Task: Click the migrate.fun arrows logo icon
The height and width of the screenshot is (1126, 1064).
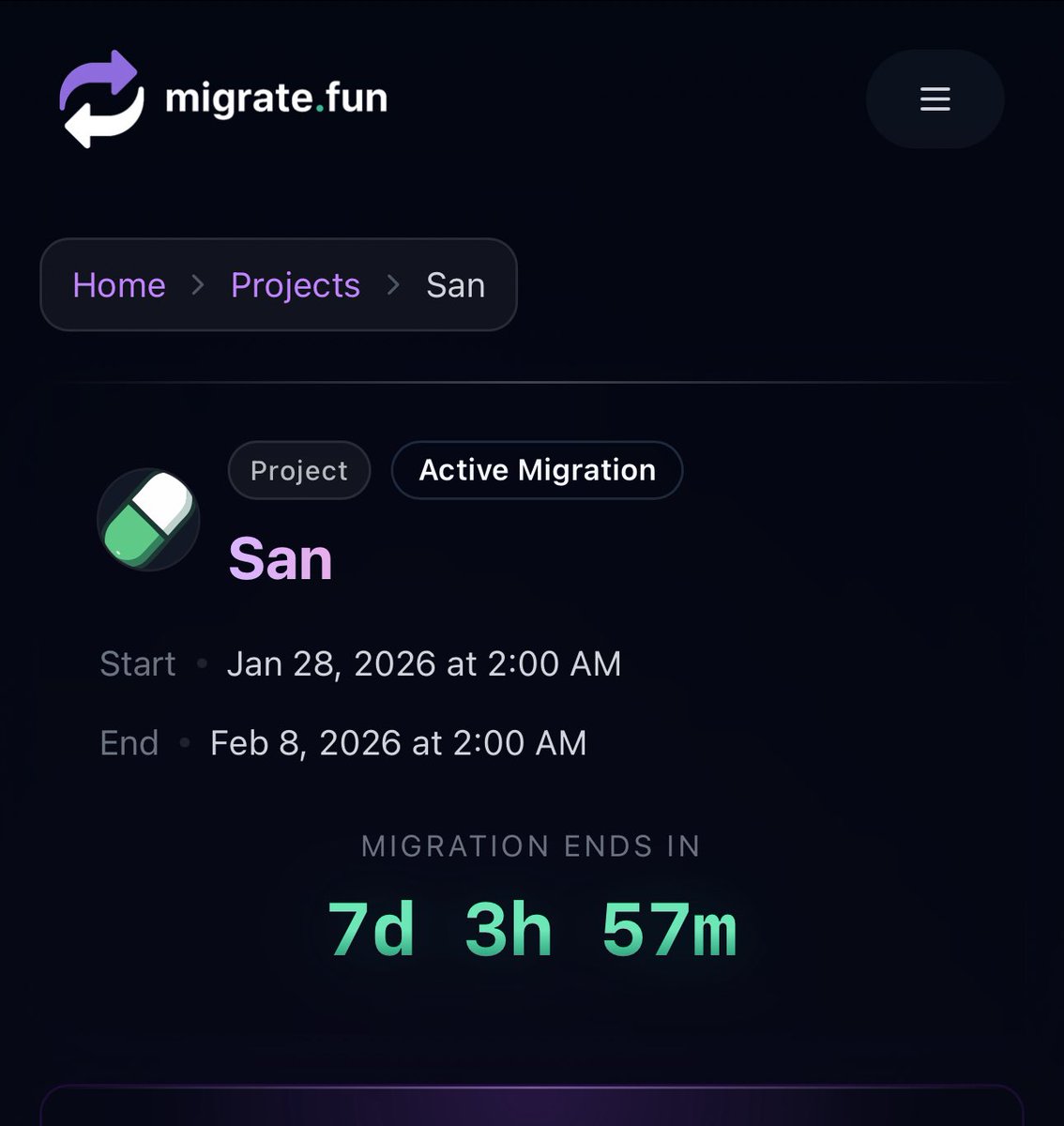Action: point(102,99)
